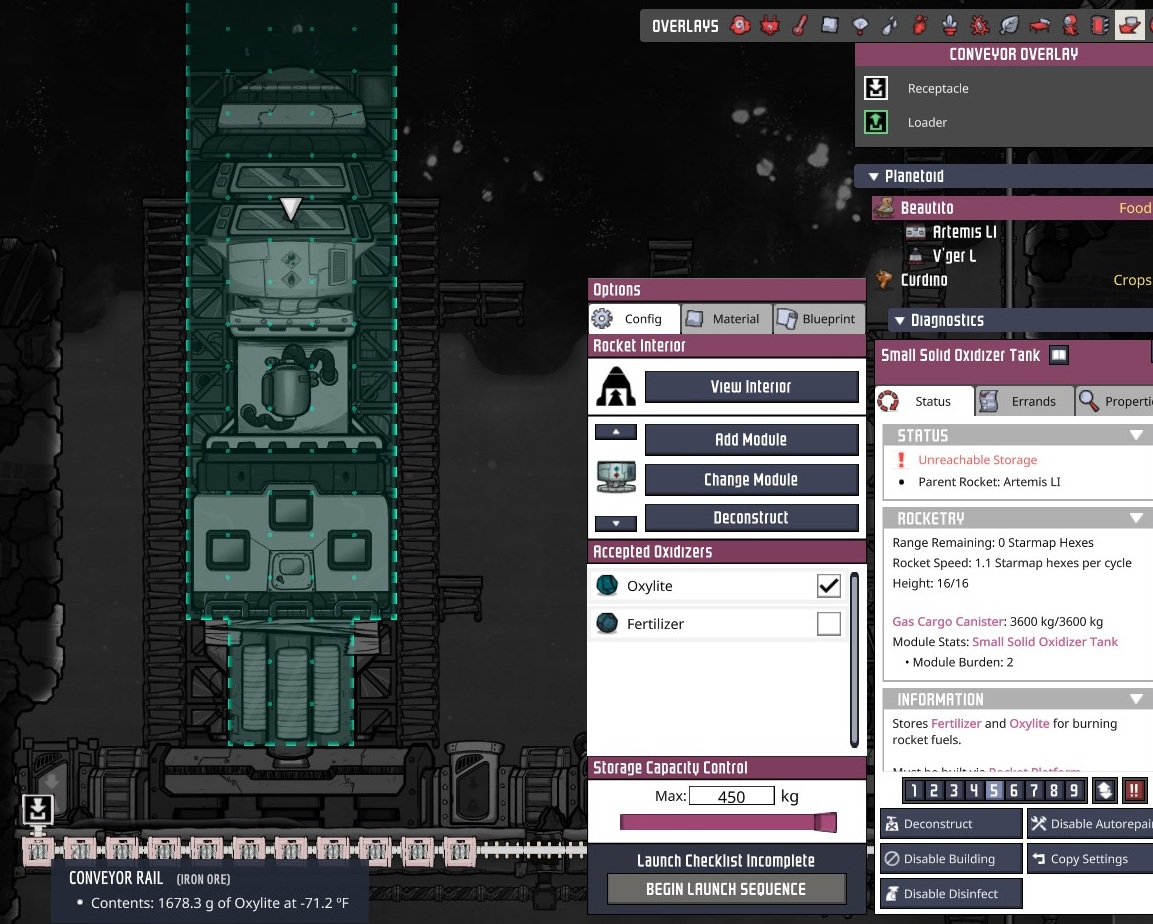
Task: Switch to the Material tab
Action: (727, 319)
